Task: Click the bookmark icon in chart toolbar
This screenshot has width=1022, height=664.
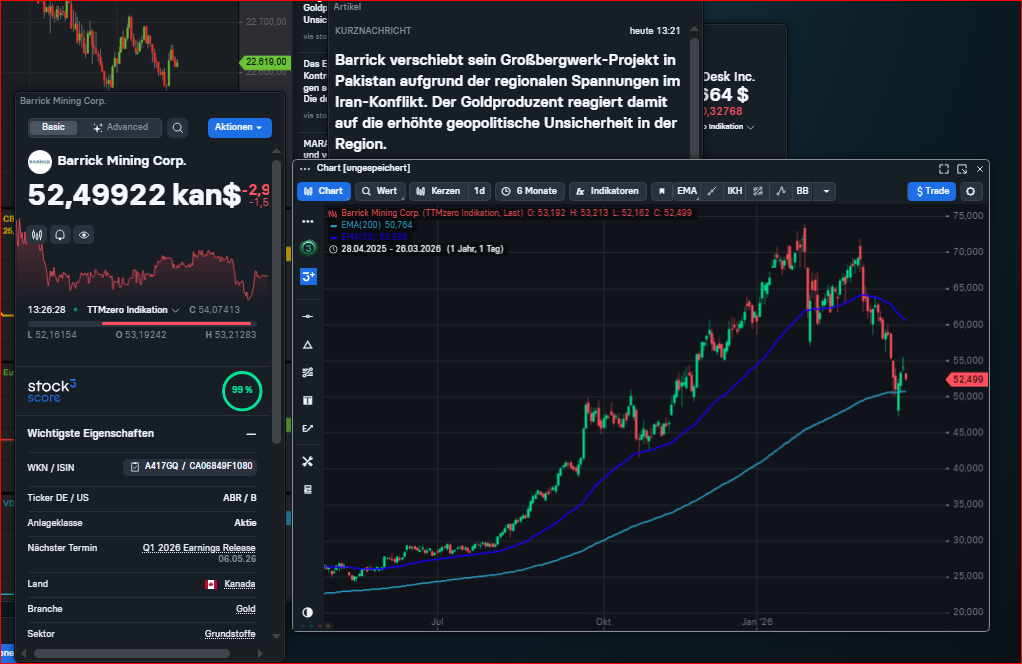Action: (660, 191)
